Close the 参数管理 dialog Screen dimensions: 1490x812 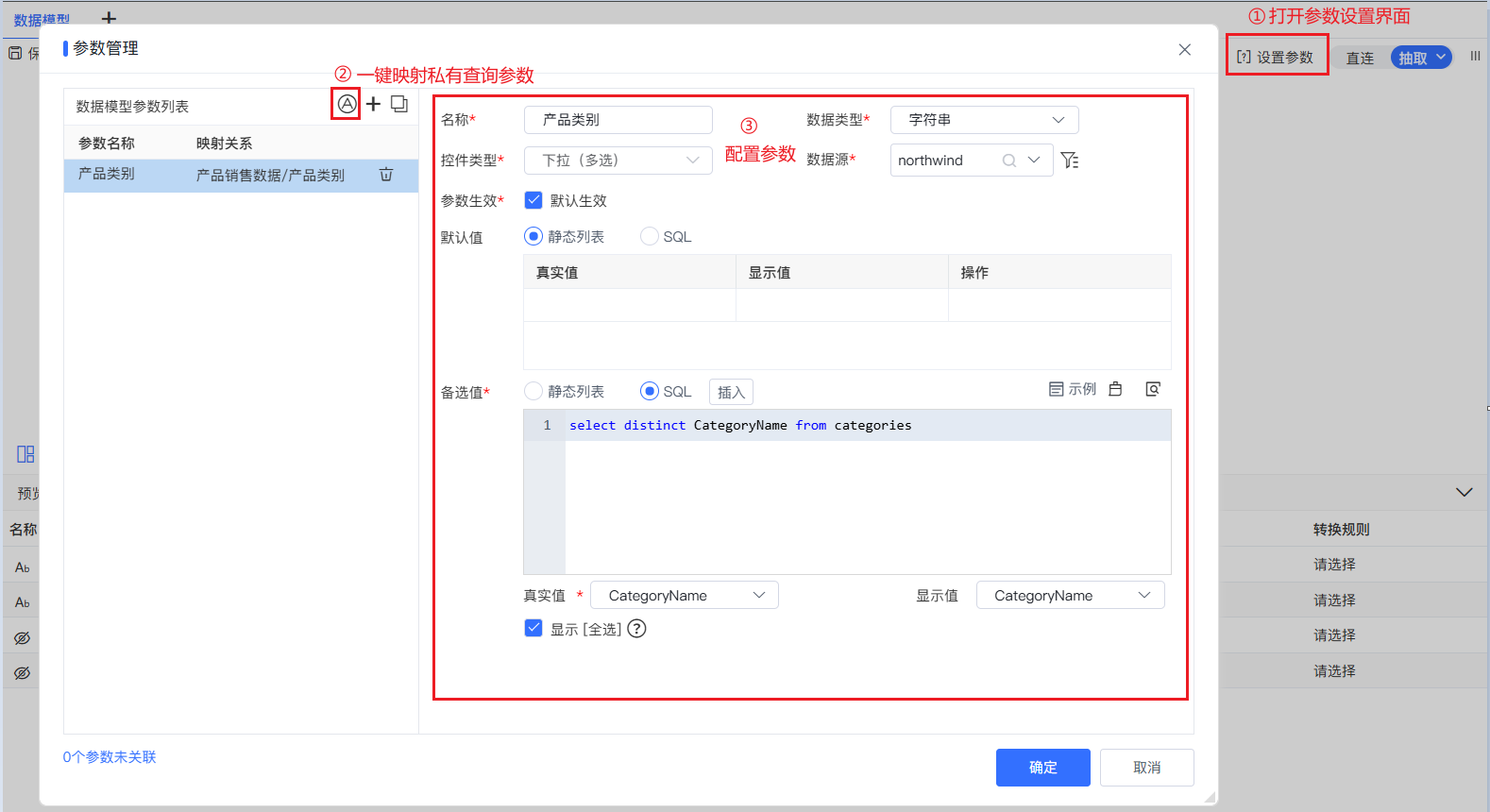[x=1185, y=50]
